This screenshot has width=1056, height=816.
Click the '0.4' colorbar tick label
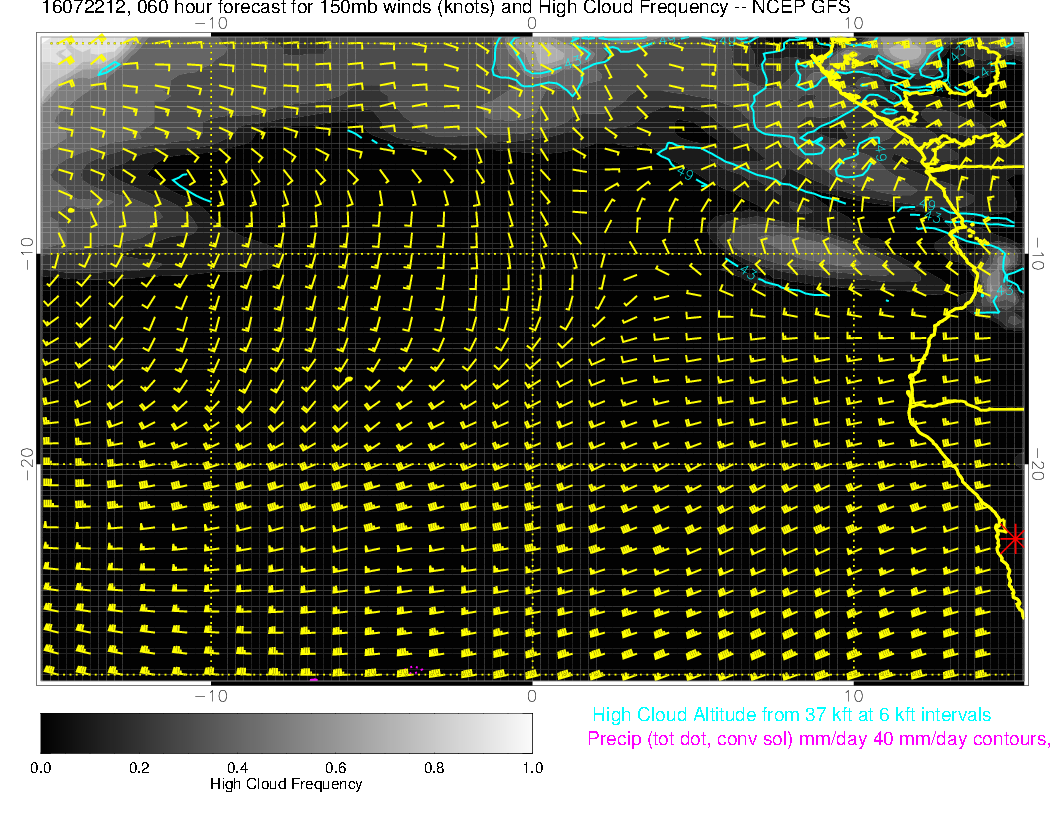[237, 768]
